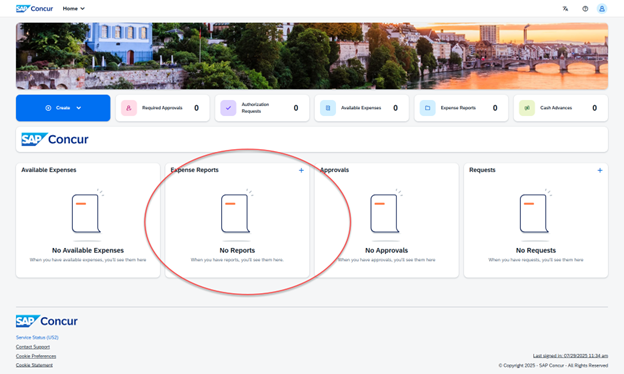The width and height of the screenshot is (624, 374).
Task: Click the SAP Concur logo in the white banner
Action: 55,139
